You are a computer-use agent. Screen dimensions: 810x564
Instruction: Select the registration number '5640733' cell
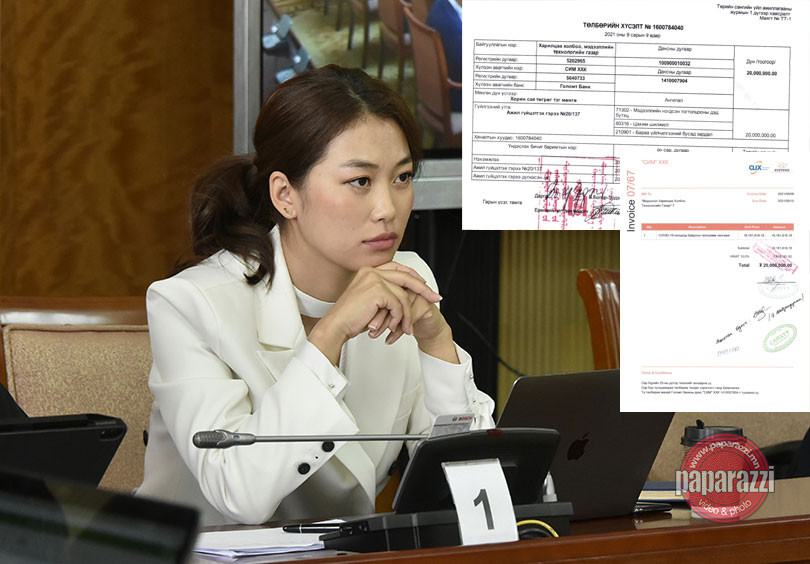tap(575, 77)
